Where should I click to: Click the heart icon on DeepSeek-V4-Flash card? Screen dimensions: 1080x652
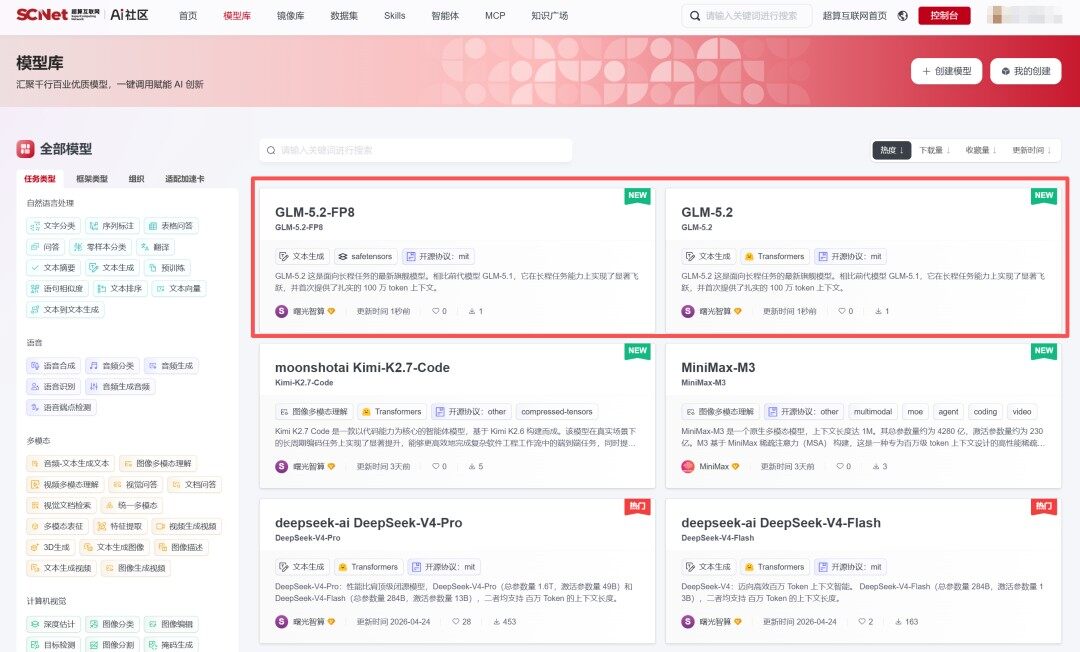[862, 622]
